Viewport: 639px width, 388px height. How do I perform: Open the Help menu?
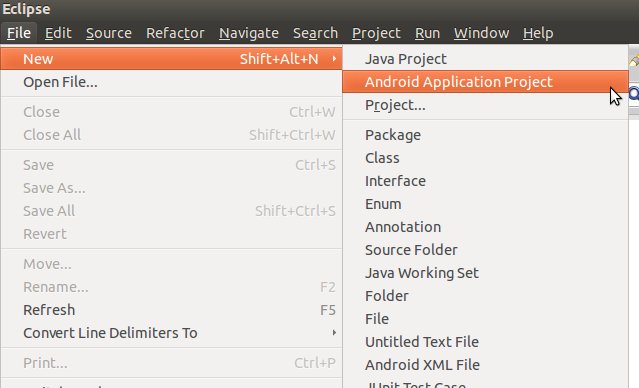[538, 33]
